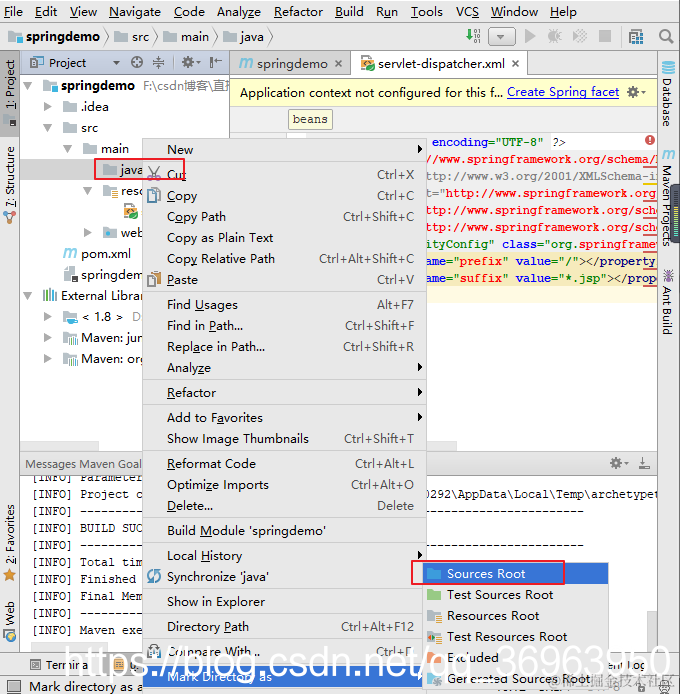Open the VCS menu

pos(467,12)
